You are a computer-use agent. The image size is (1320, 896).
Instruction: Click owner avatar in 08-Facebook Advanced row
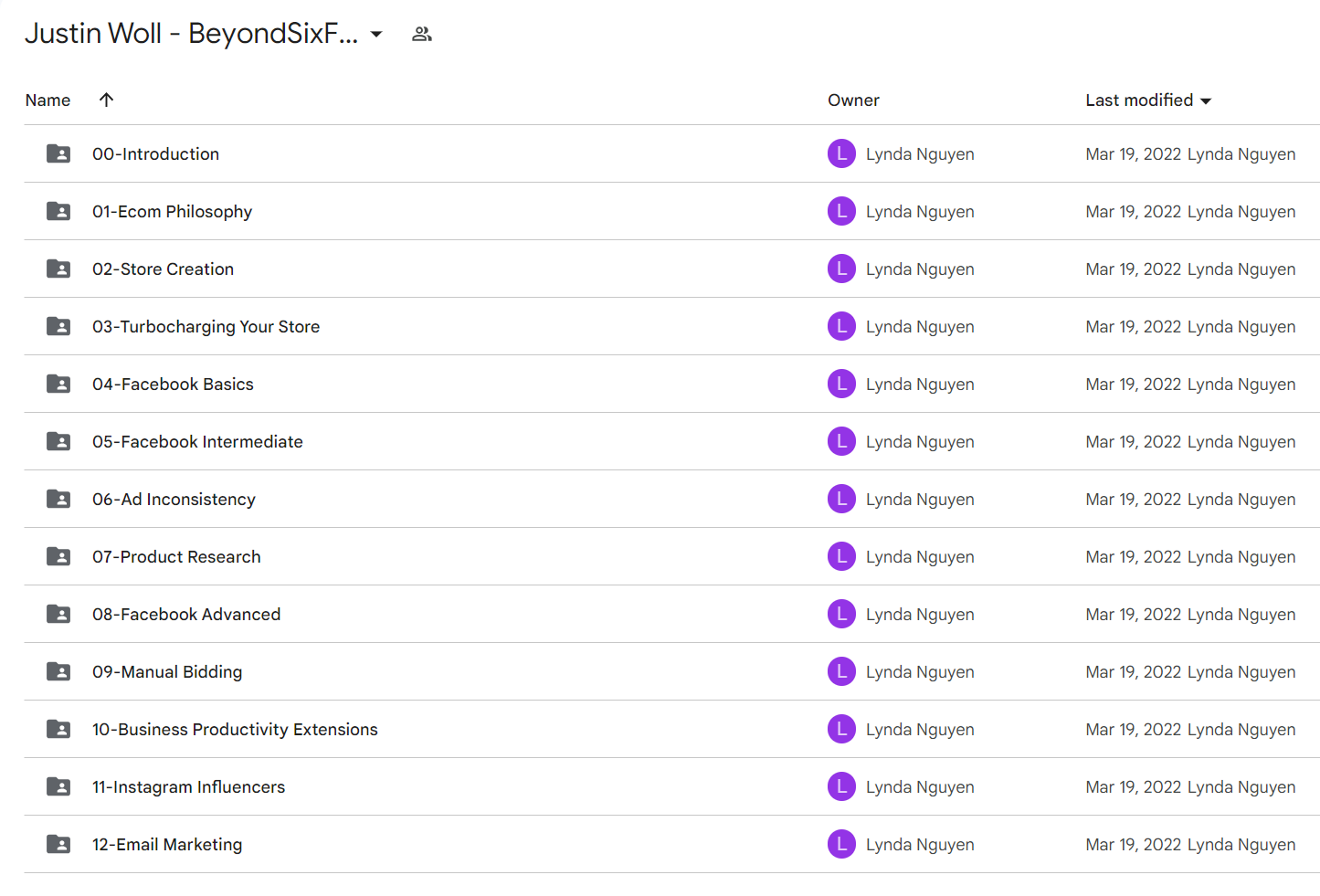coord(841,614)
